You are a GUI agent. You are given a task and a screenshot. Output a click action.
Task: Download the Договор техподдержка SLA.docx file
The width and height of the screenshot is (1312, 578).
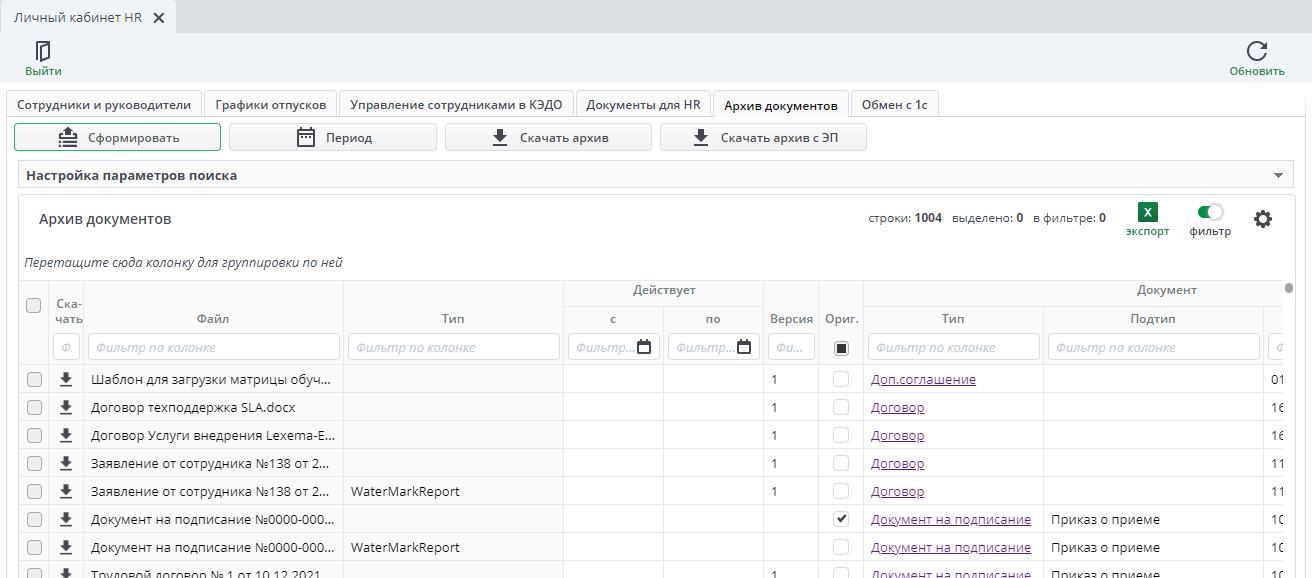[x=66, y=407]
